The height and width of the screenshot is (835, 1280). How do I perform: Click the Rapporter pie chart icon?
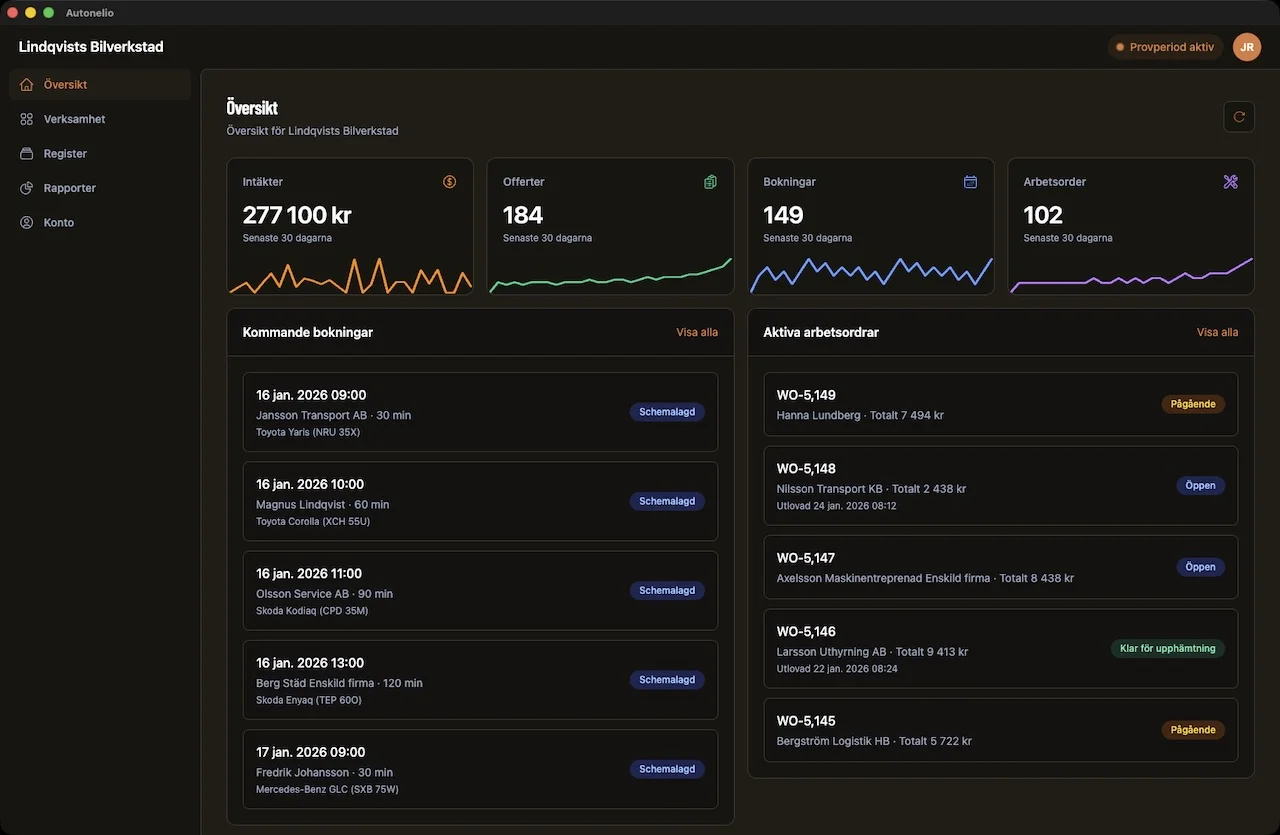tap(26, 187)
